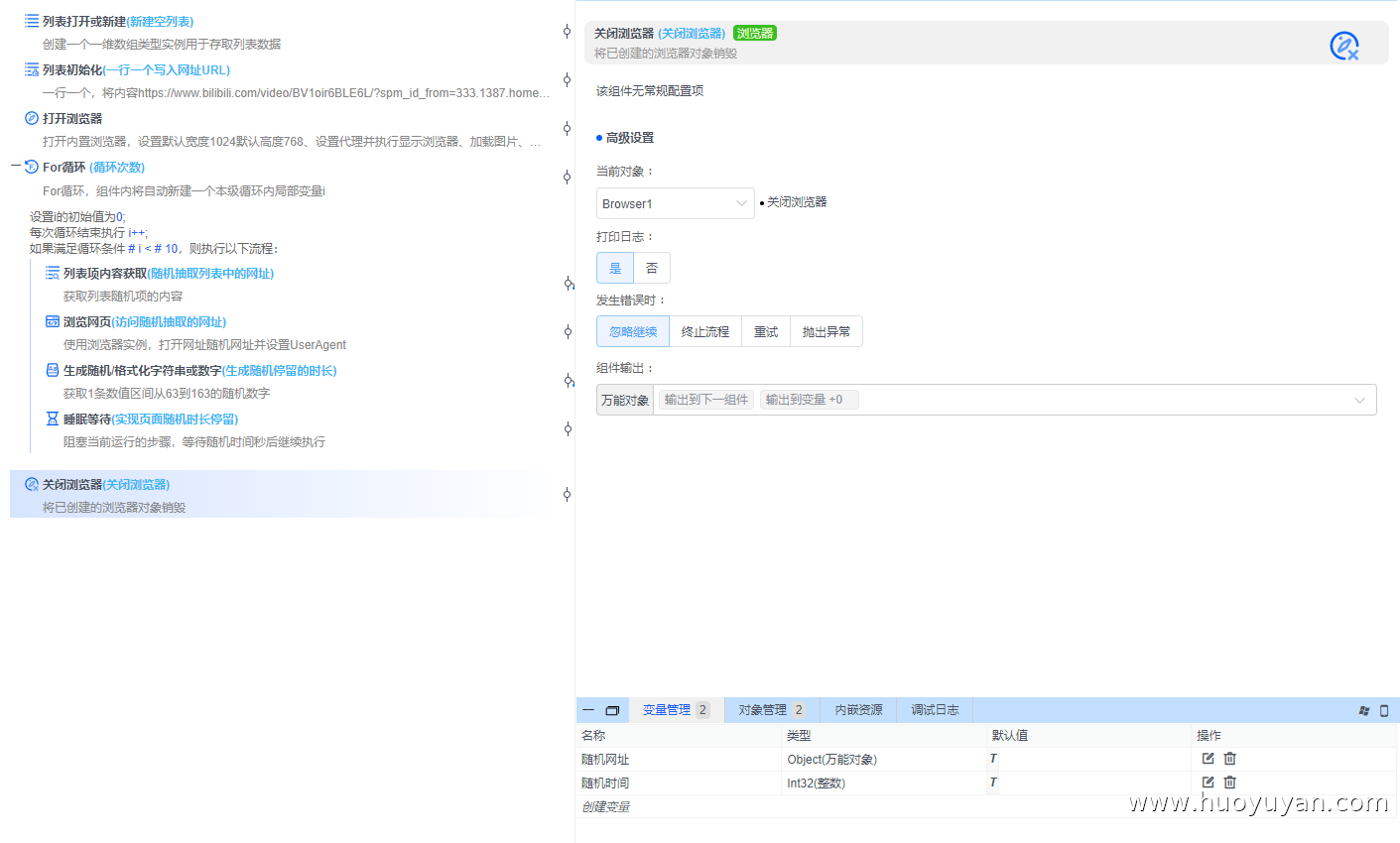Image resolution: width=1400 pixels, height=843 pixels.
Task: Click the 列表项内容获取 step icon
Action: 53,273
